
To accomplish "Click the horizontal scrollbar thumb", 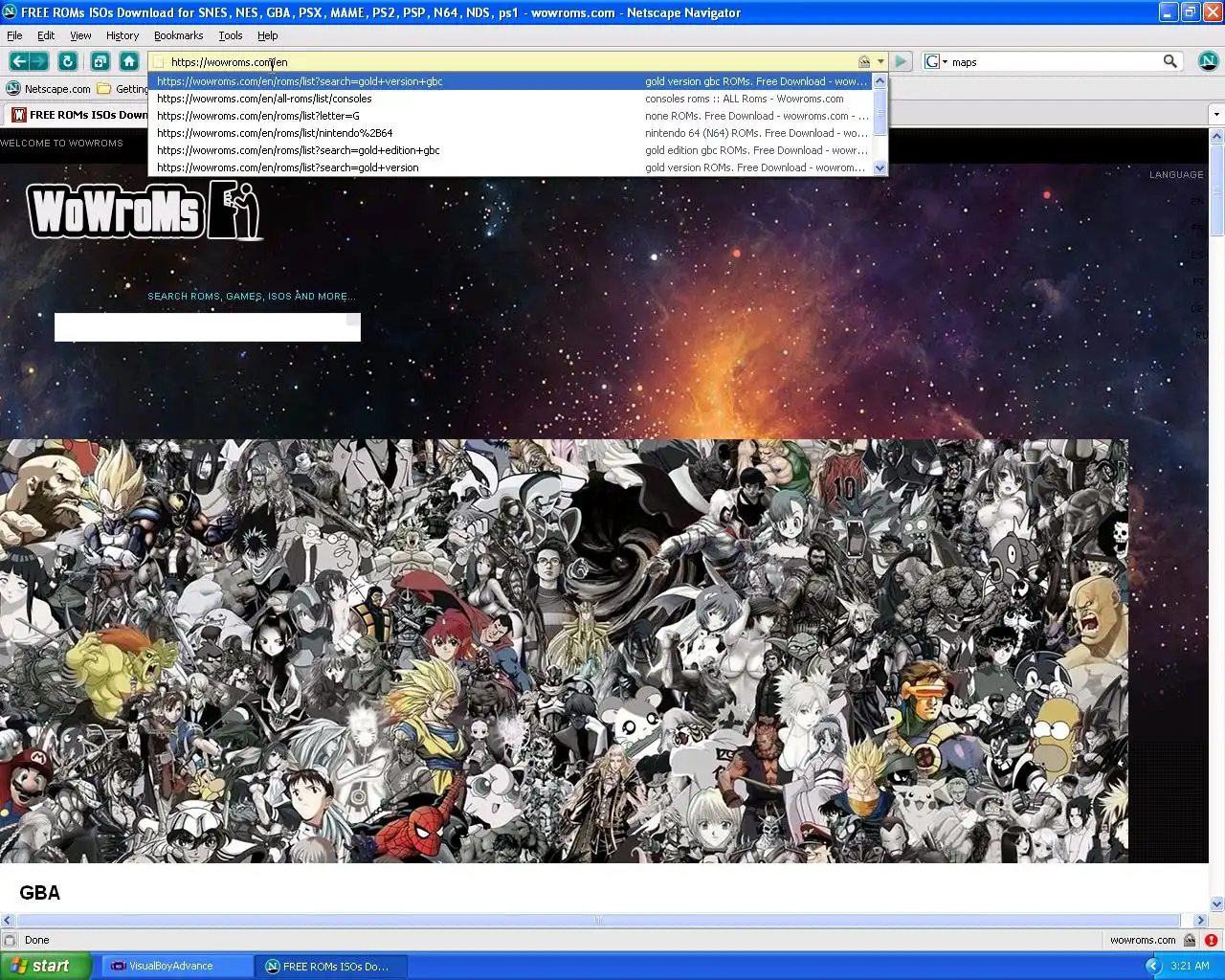I will coord(597,920).
